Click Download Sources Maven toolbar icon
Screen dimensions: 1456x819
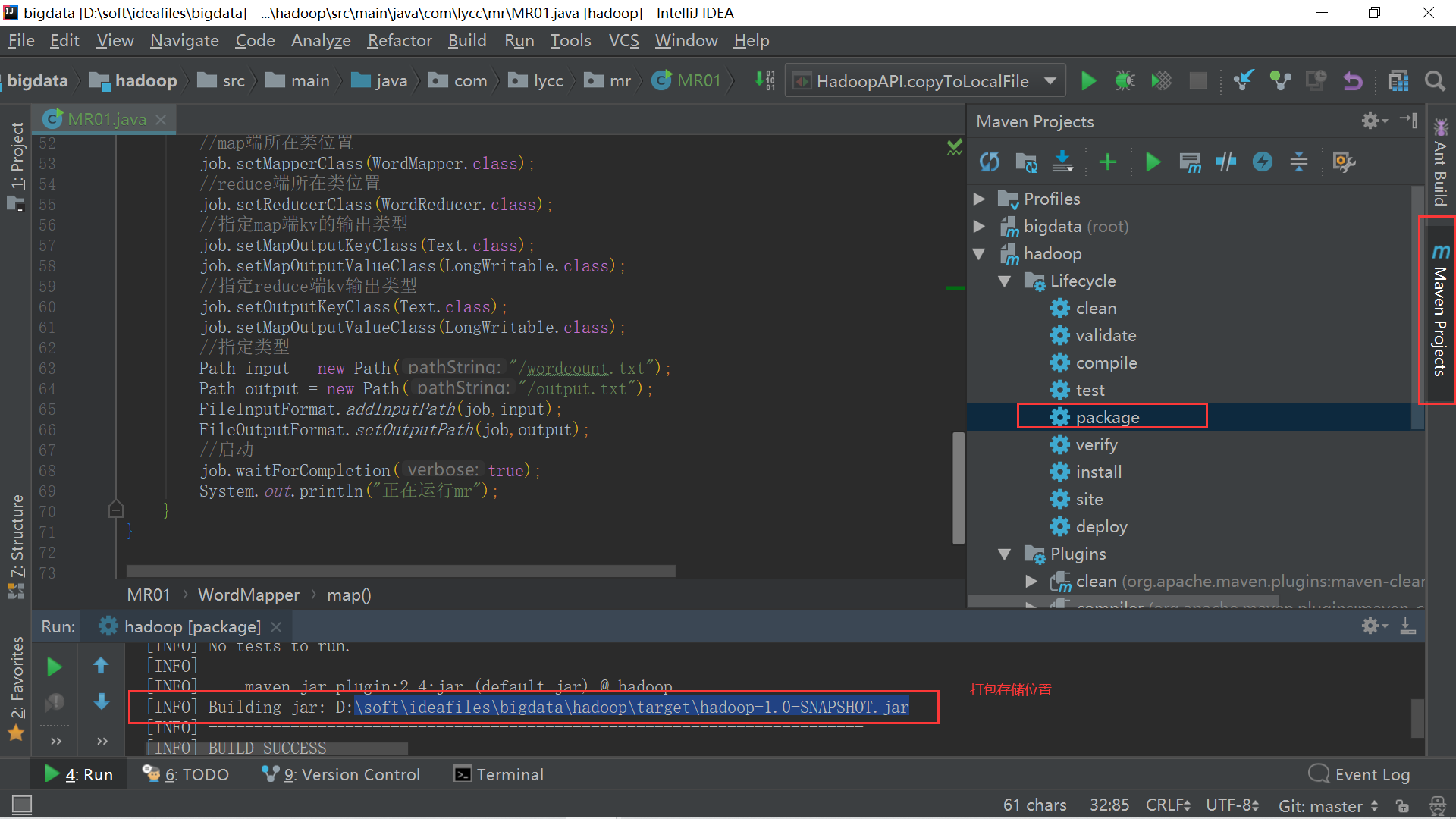[1062, 162]
